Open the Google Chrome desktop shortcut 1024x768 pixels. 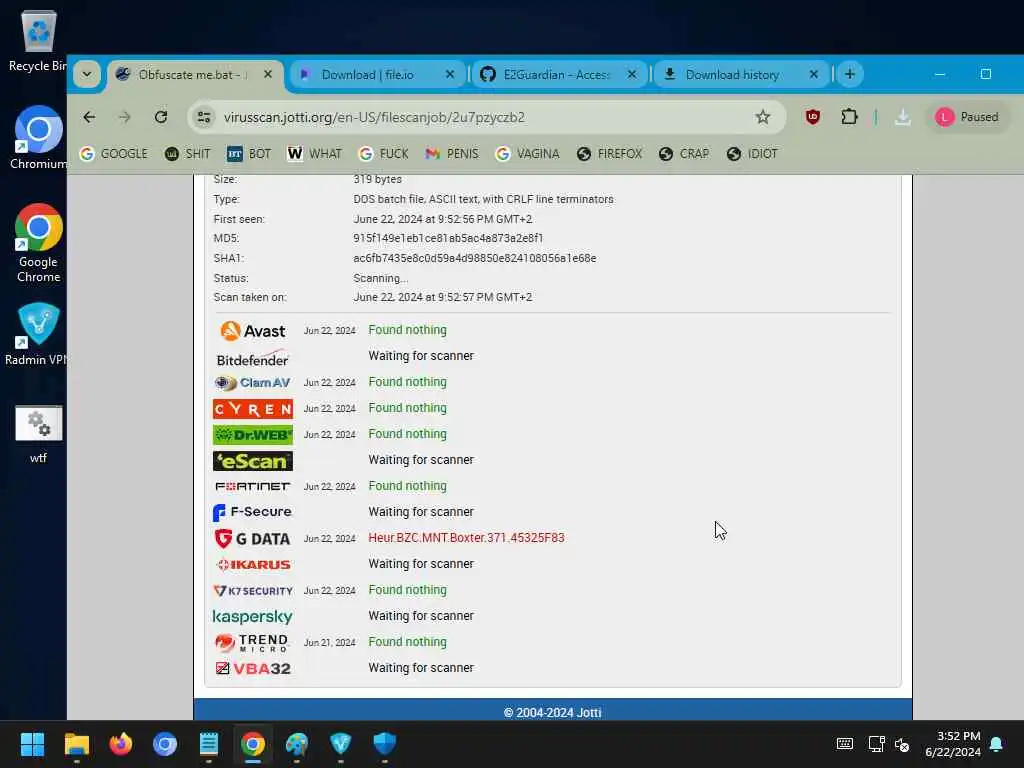point(39,243)
